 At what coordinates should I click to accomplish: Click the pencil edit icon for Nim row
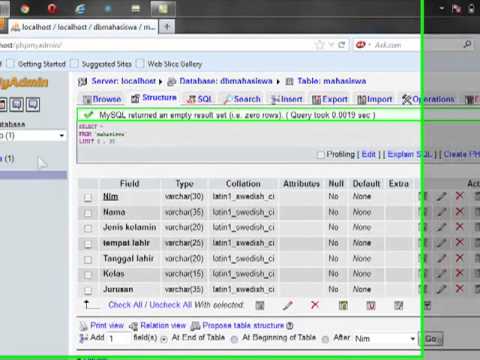[442, 196]
